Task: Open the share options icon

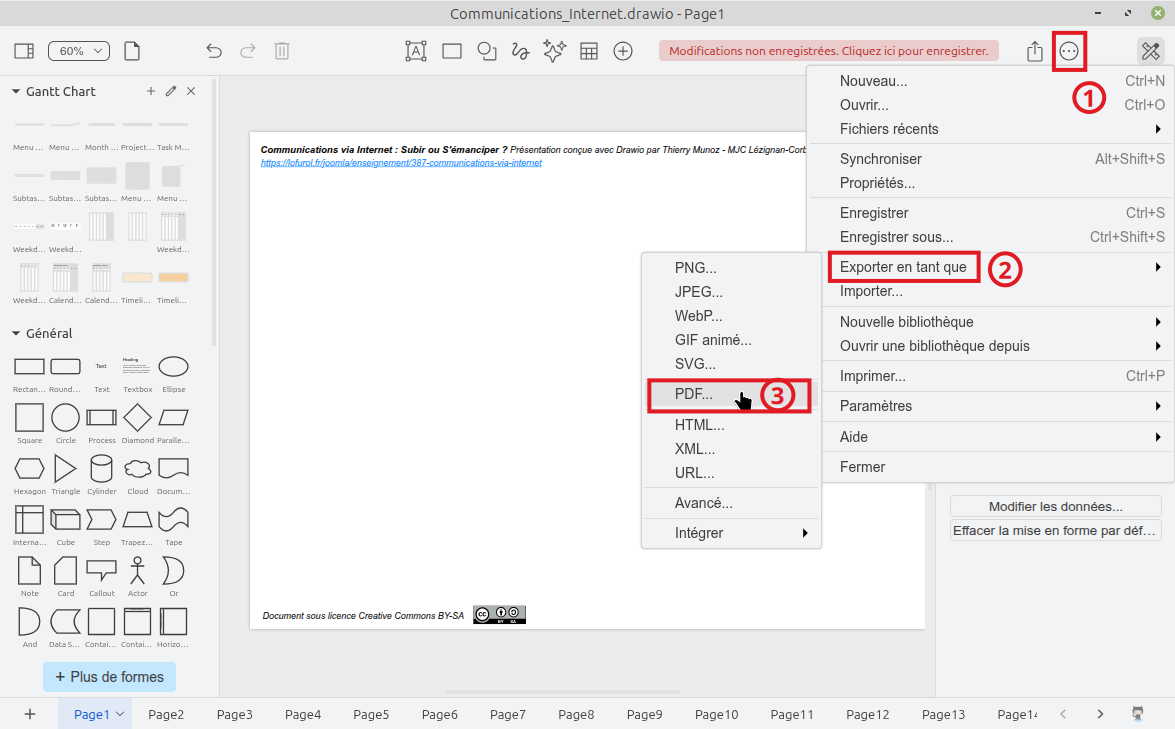Action: pos(1034,51)
